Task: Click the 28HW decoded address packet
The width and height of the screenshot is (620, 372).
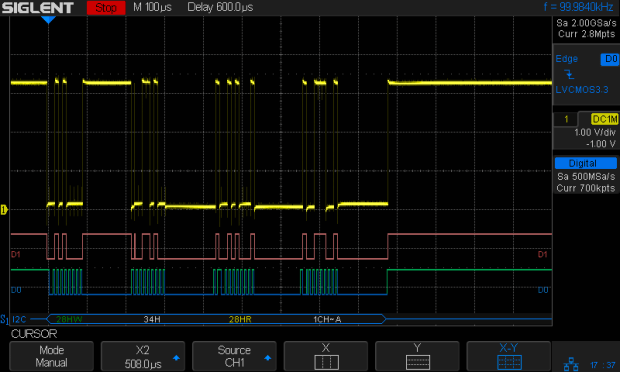Action: click(69, 319)
